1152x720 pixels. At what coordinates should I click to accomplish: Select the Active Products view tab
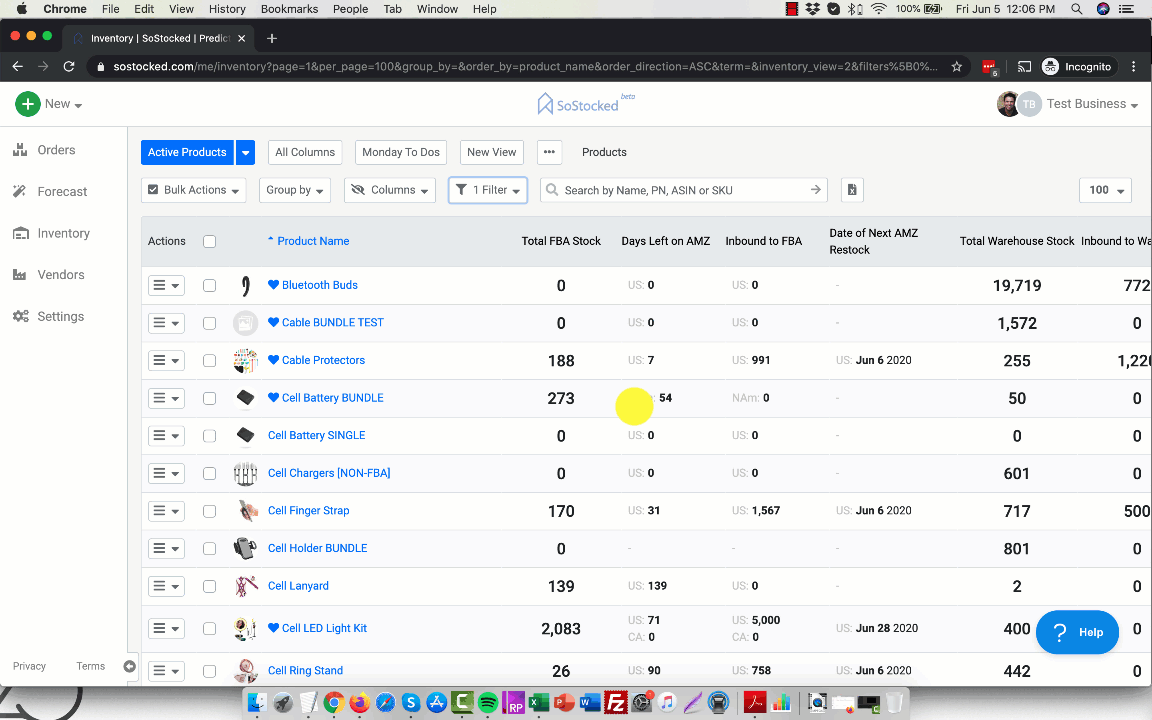tap(187, 152)
